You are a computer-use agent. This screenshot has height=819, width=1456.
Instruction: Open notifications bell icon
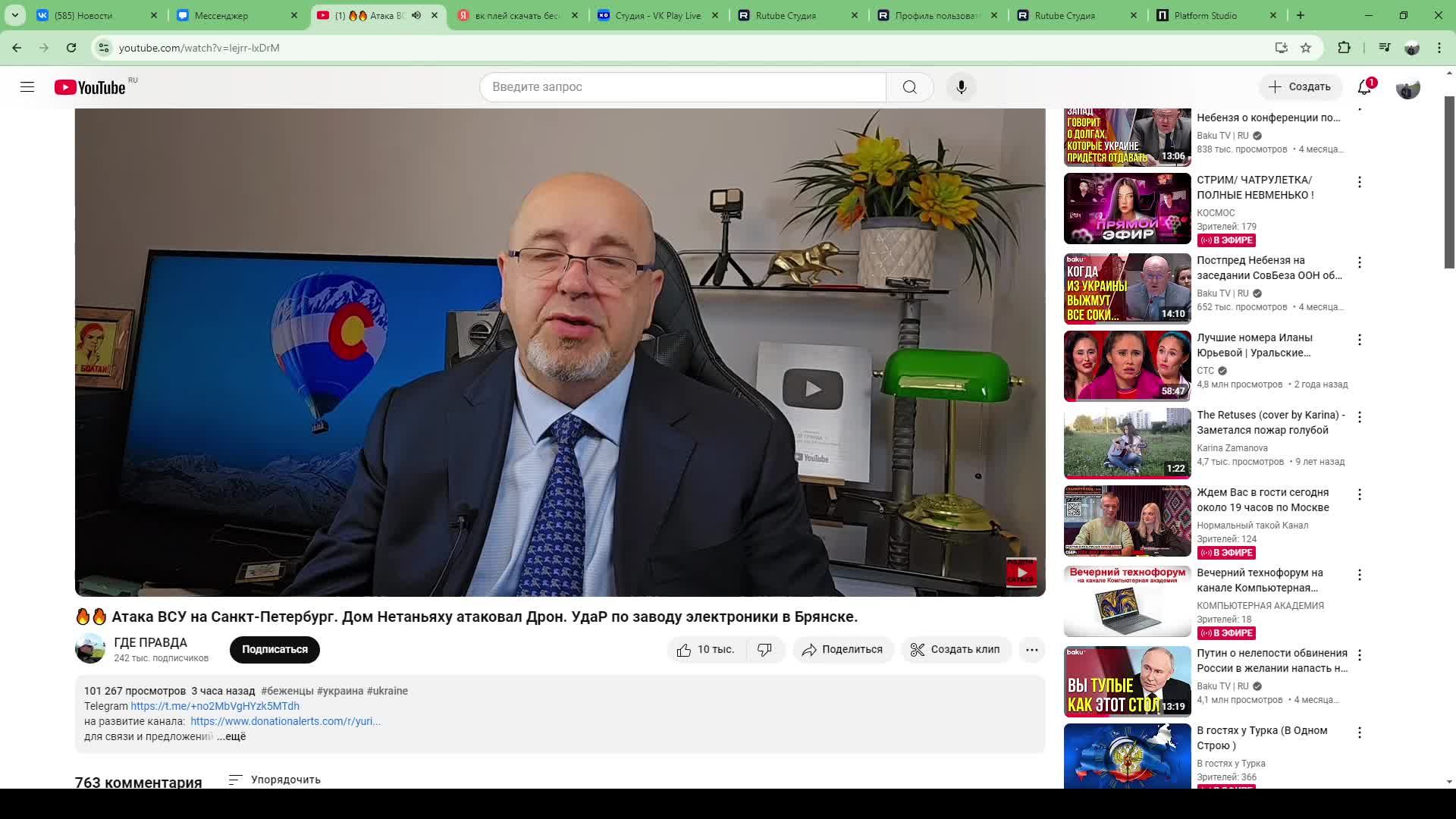coord(1364,87)
